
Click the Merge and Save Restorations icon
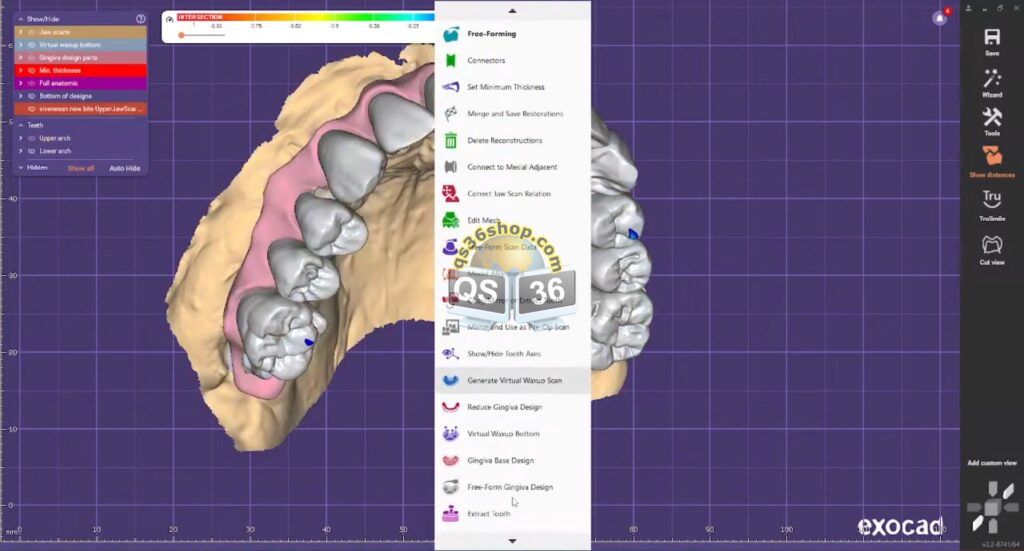click(451, 114)
